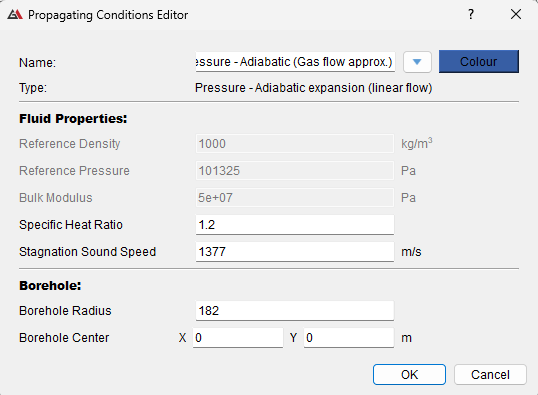Confirm changes with the OK button

click(409, 375)
